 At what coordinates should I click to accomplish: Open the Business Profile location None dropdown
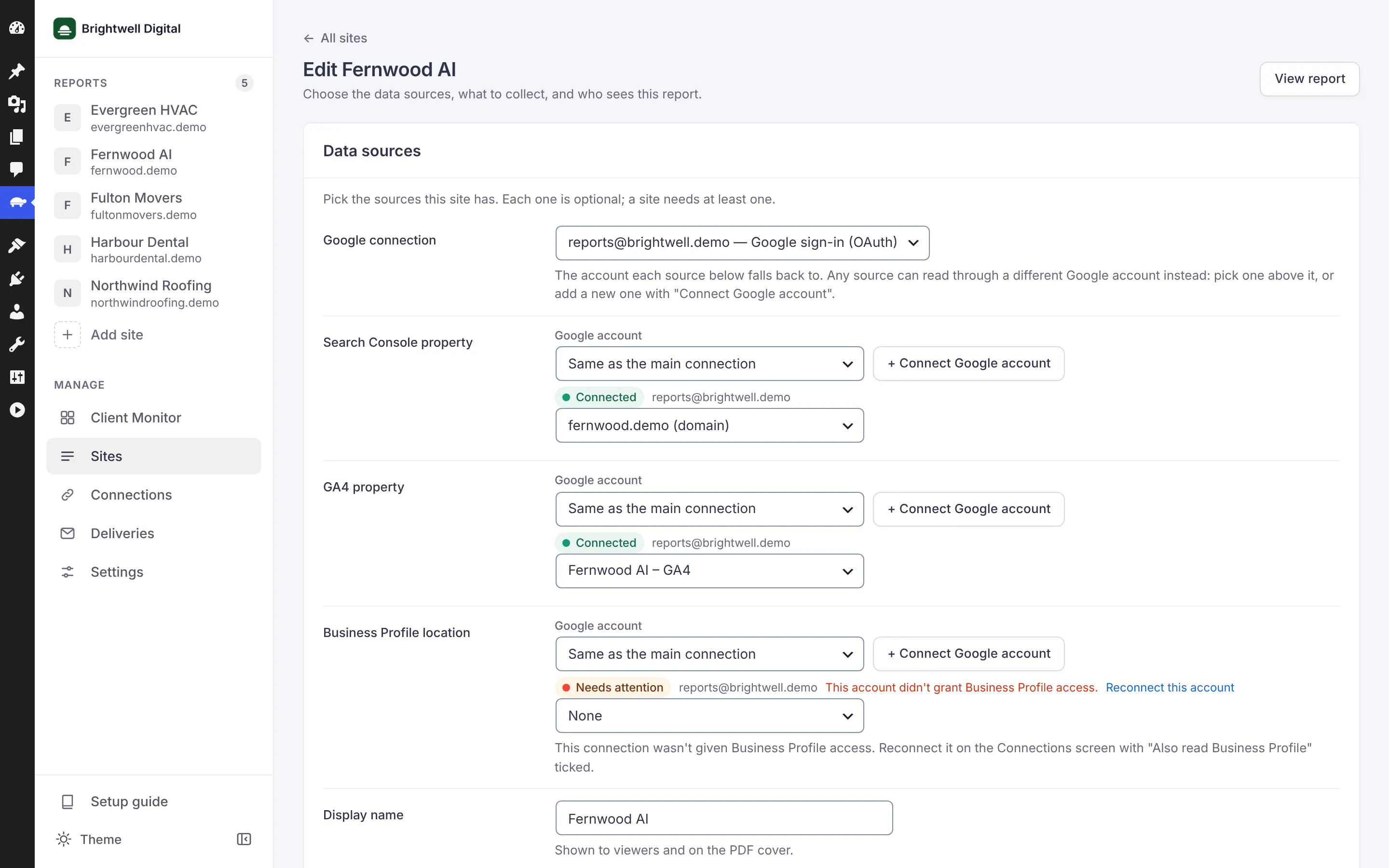709,716
